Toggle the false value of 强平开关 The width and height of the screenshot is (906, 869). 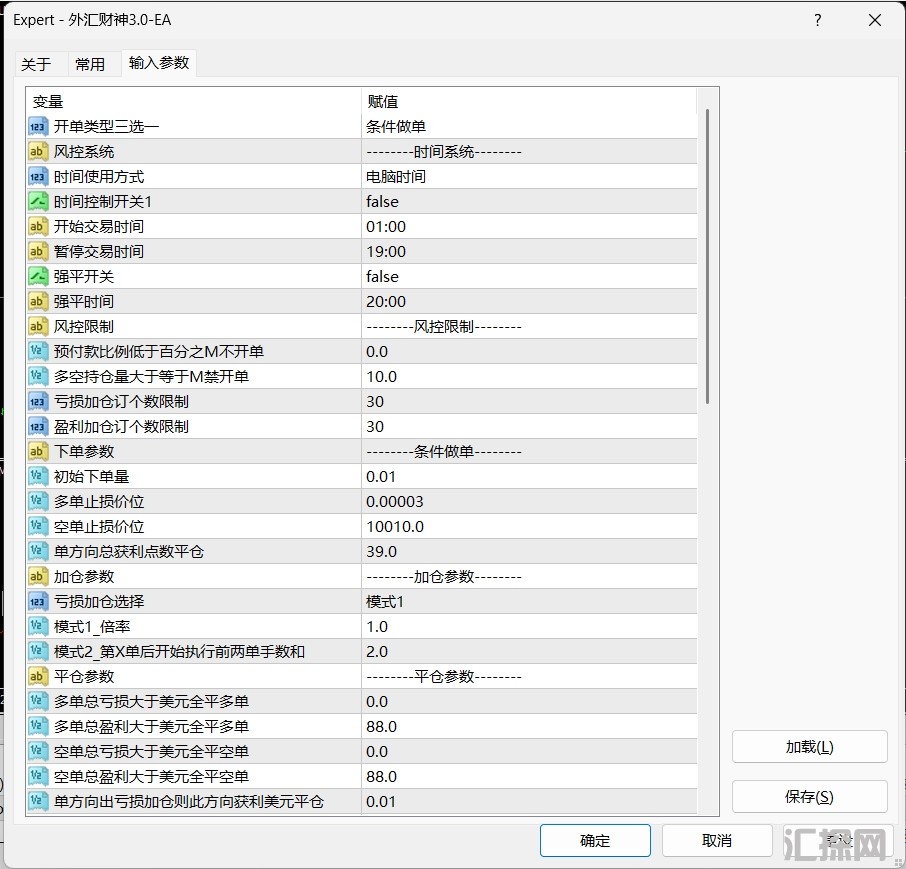[382, 277]
